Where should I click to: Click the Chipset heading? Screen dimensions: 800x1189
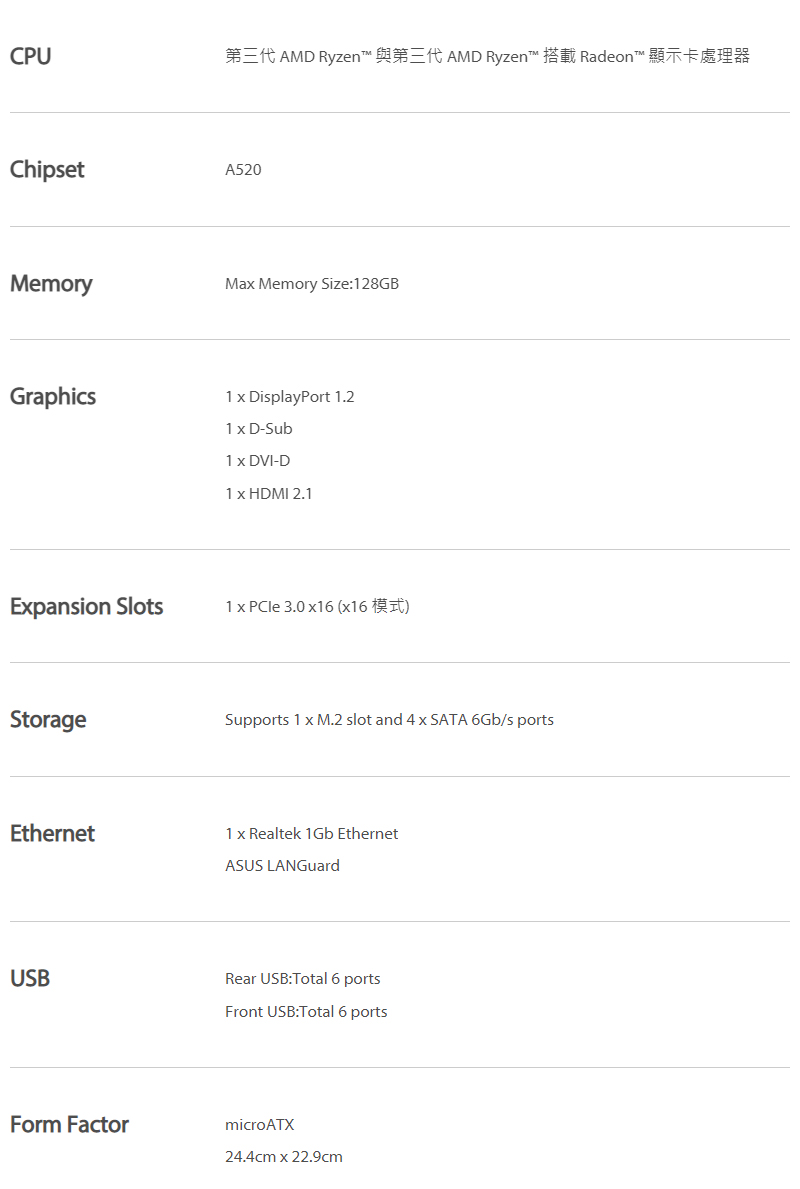(47, 170)
